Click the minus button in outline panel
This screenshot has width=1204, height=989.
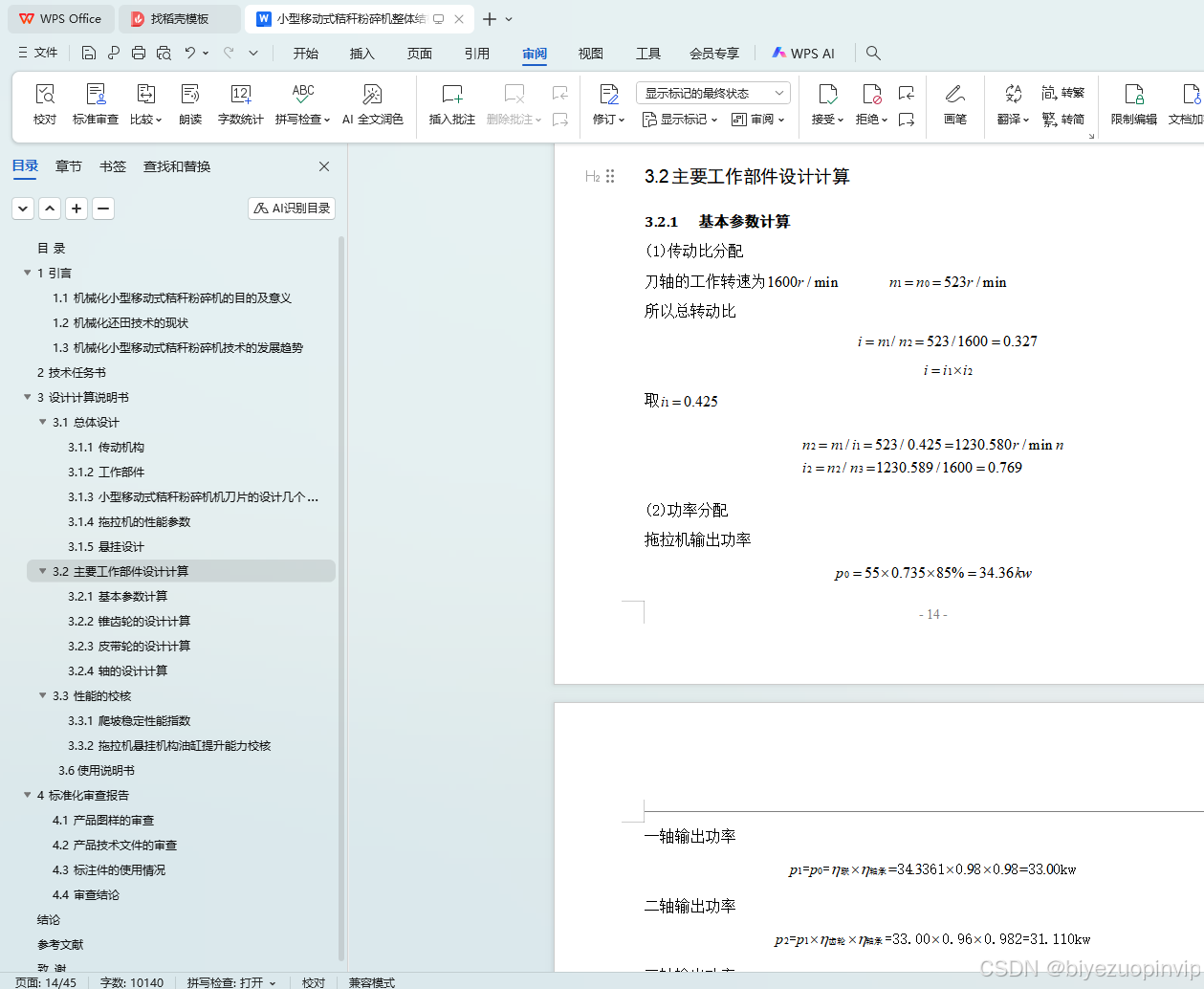coord(103,208)
